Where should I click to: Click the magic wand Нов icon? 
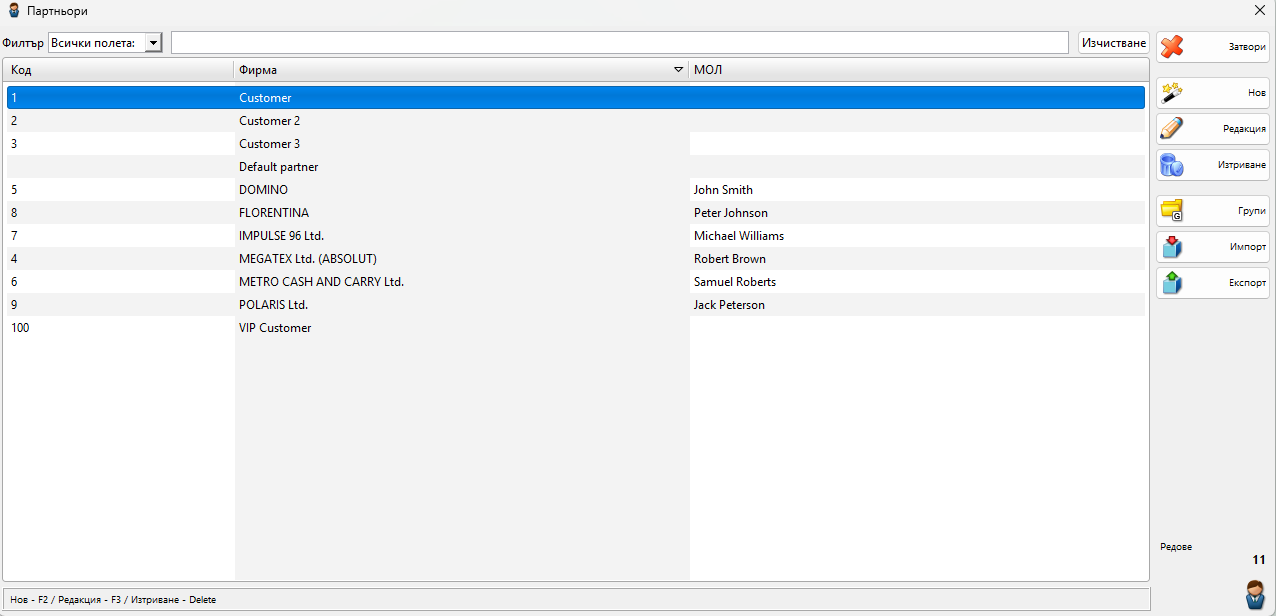(x=1172, y=93)
